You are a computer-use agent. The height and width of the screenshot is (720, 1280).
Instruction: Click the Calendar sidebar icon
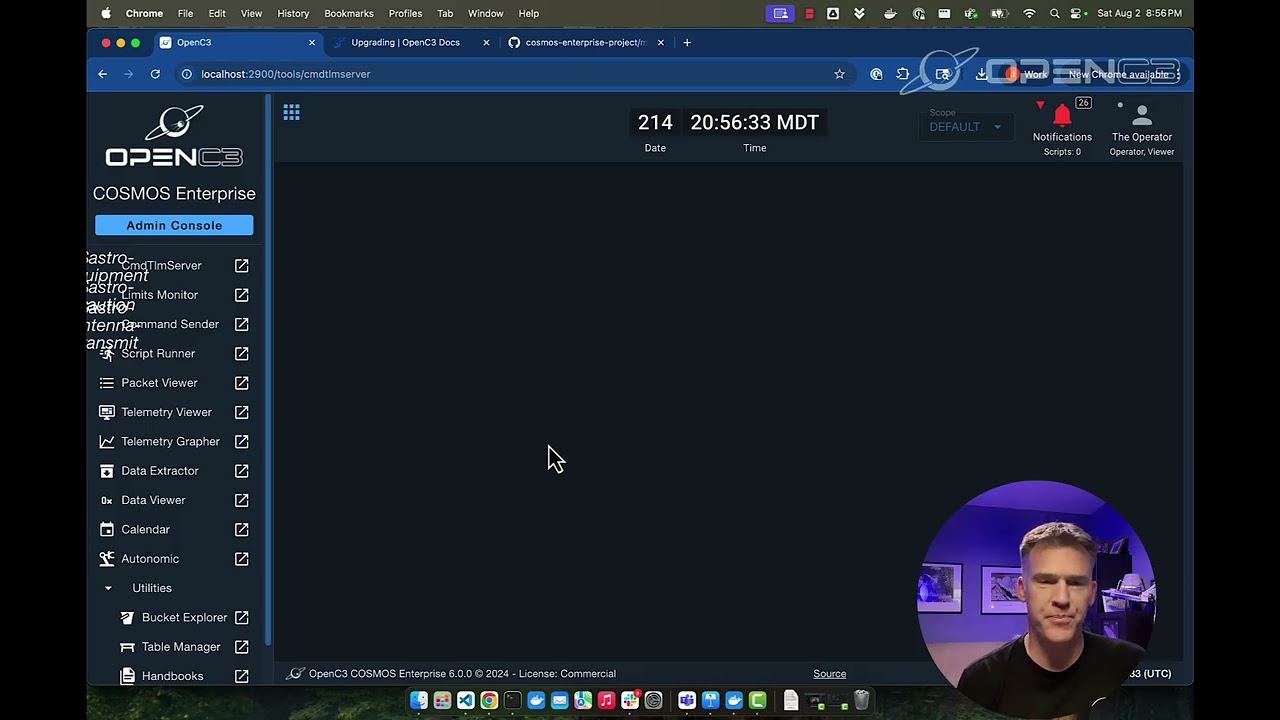tap(107, 529)
